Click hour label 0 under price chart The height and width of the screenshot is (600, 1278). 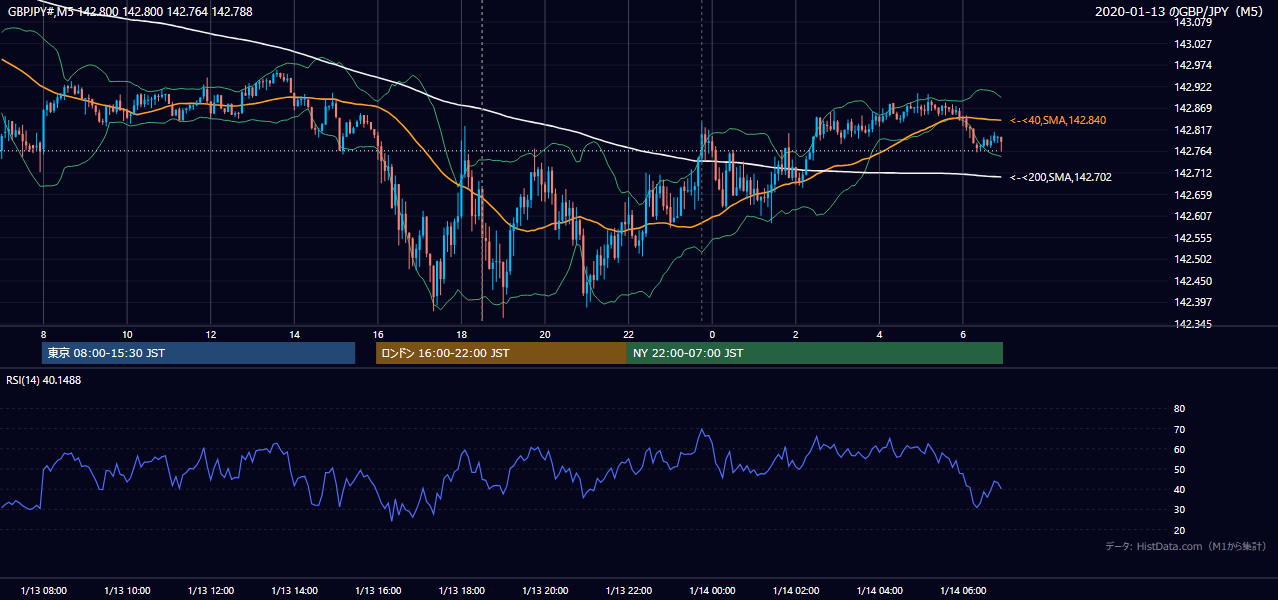point(712,334)
